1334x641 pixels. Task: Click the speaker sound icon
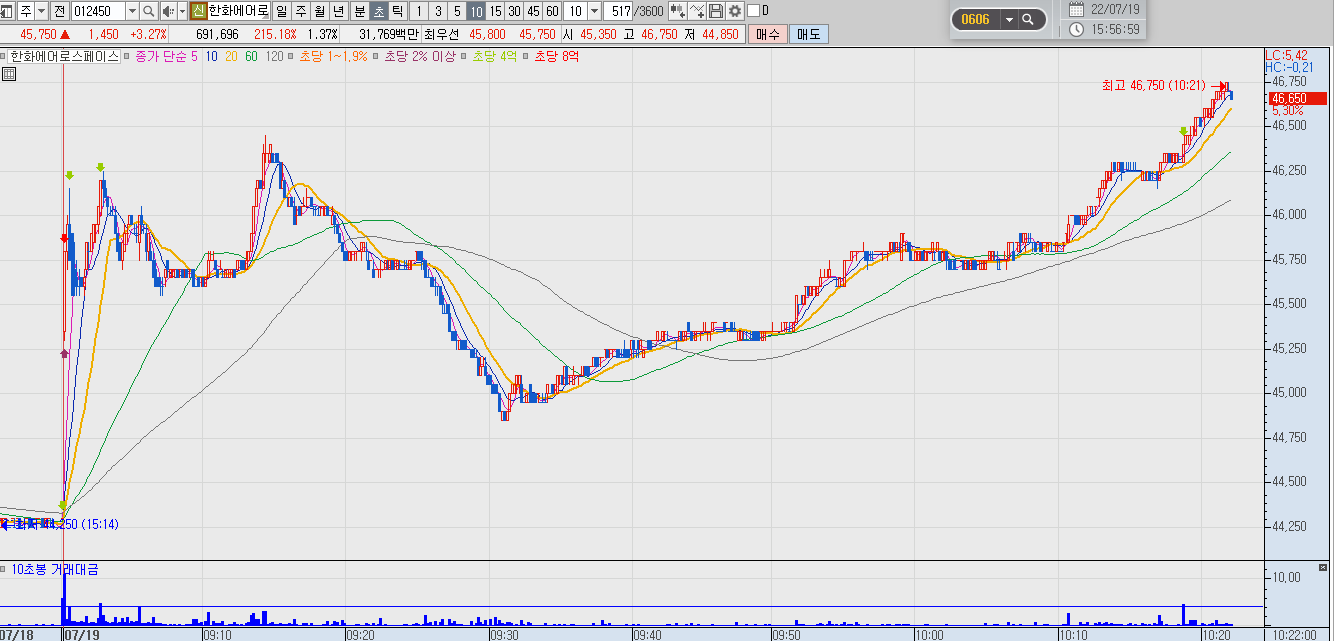pyautogui.click(x=168, y=11)
